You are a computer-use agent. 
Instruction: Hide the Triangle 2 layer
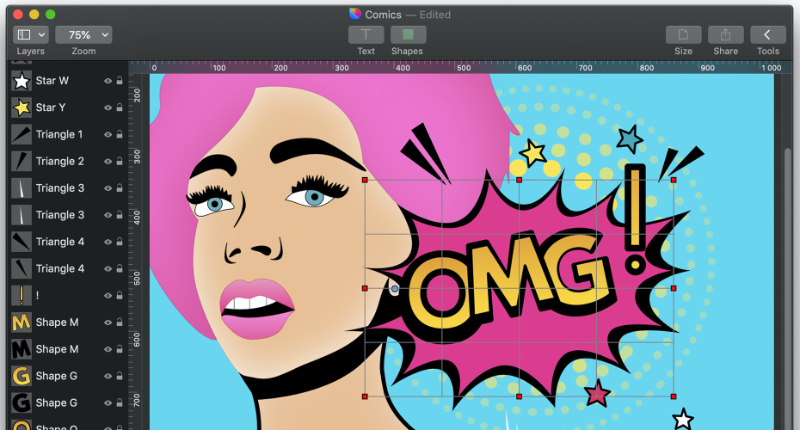107,162
